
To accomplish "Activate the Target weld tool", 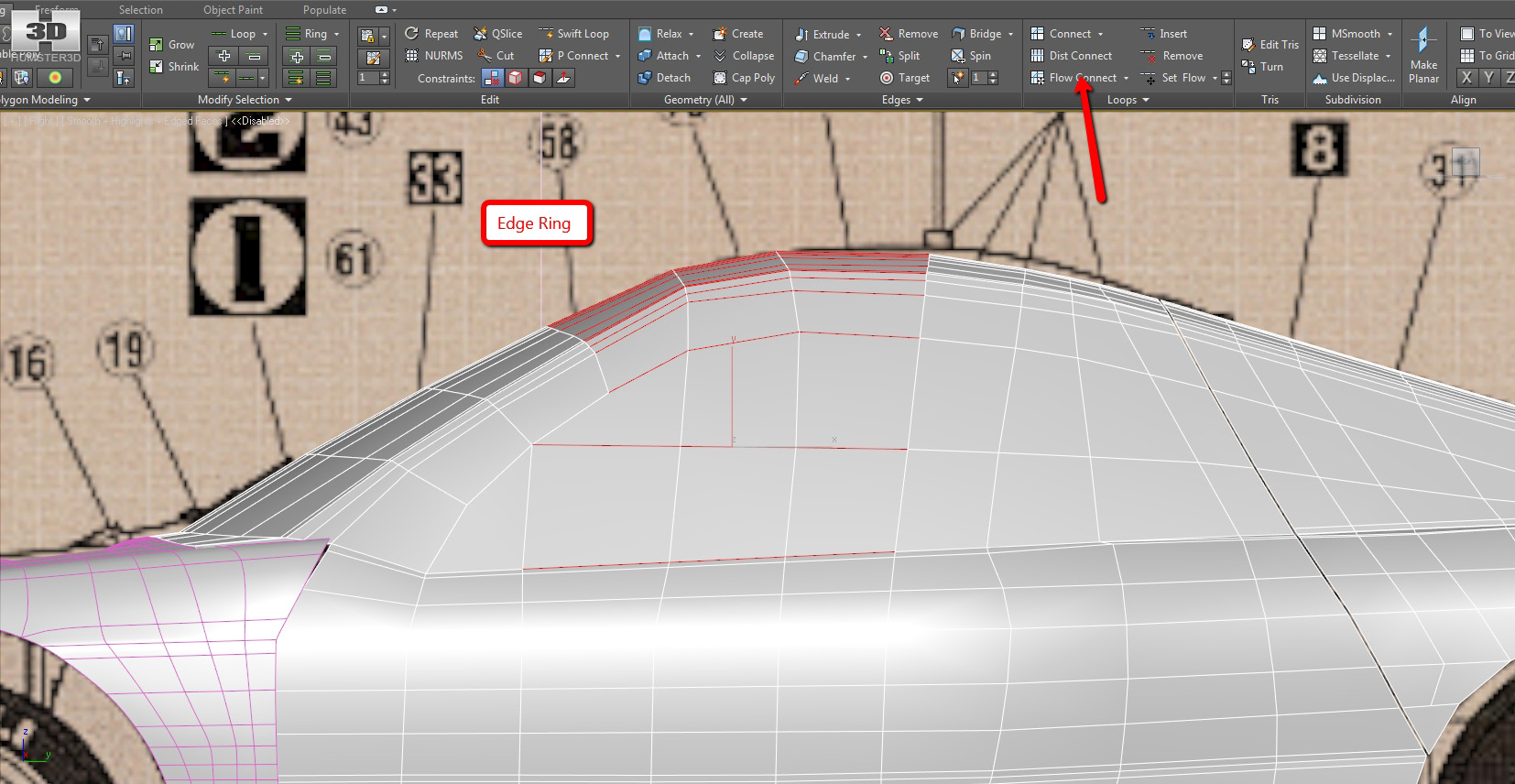I will coord(904,78).
